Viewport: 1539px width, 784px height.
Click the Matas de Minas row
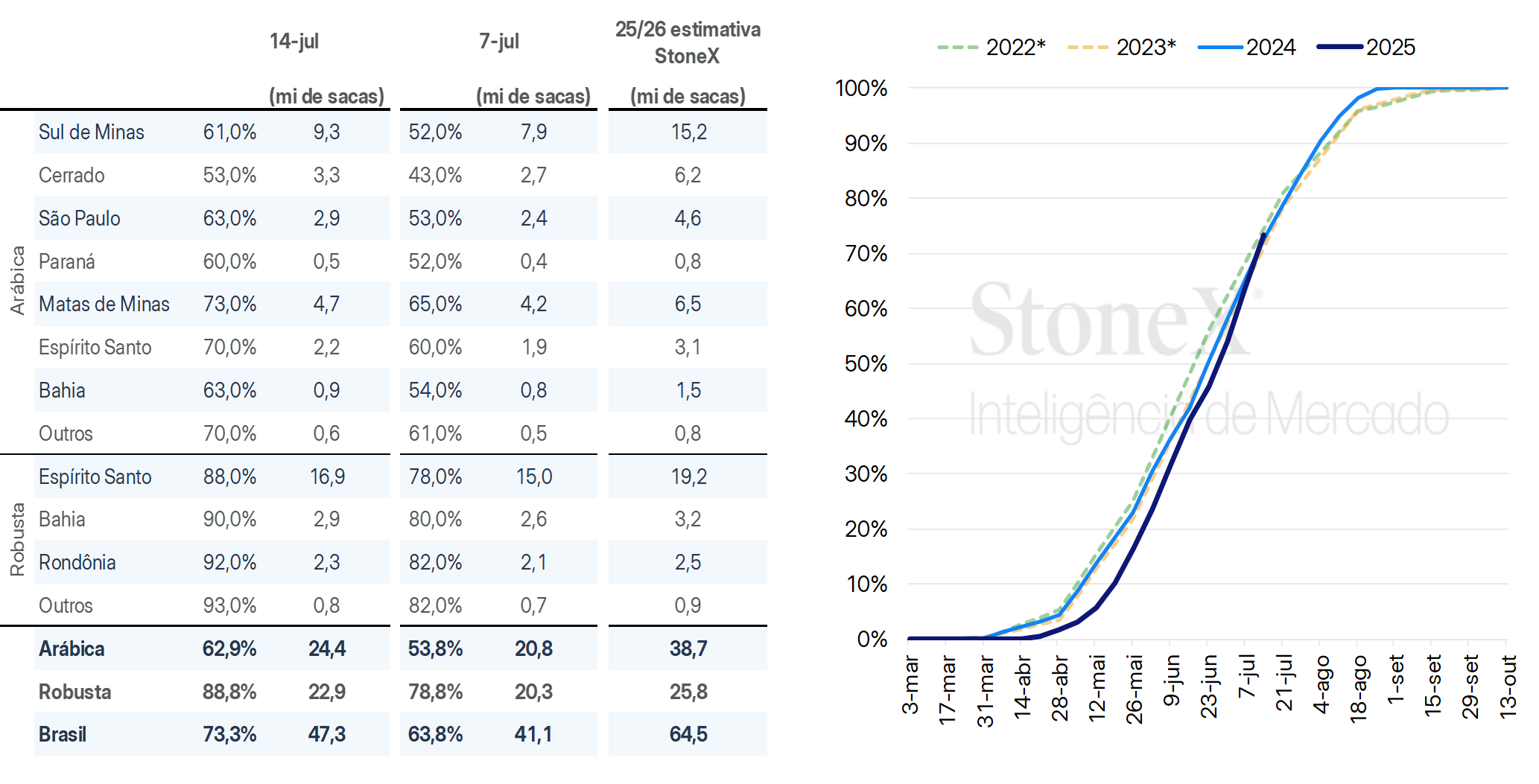click(401, 304)
